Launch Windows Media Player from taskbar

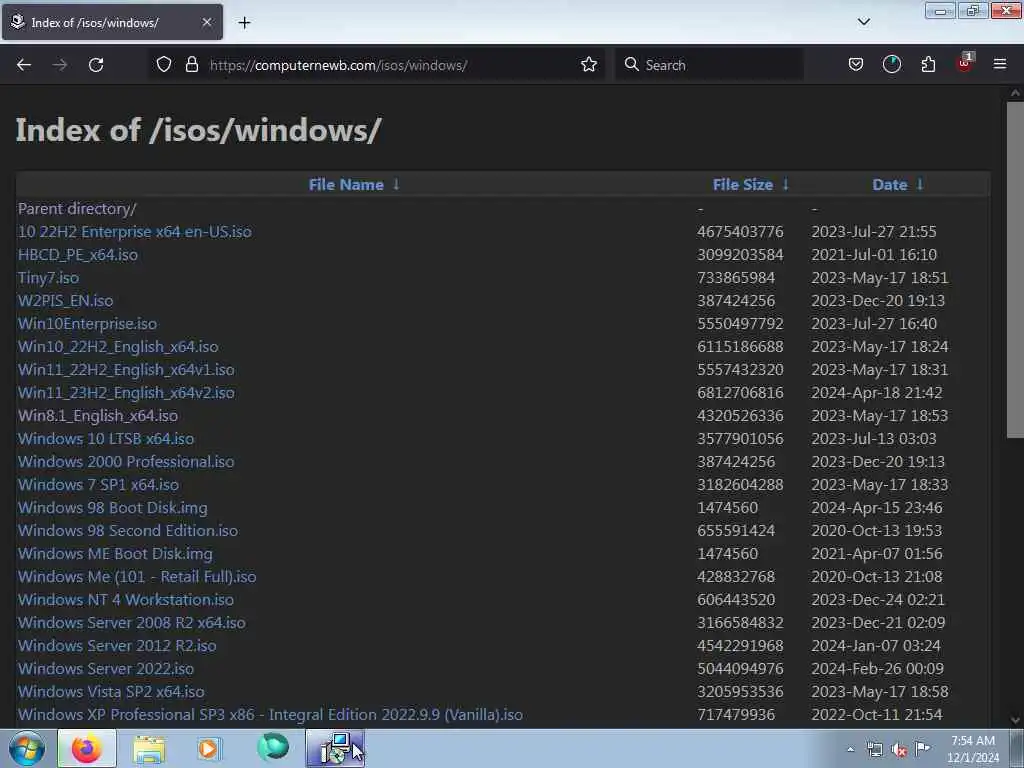[x=209, y=748]
